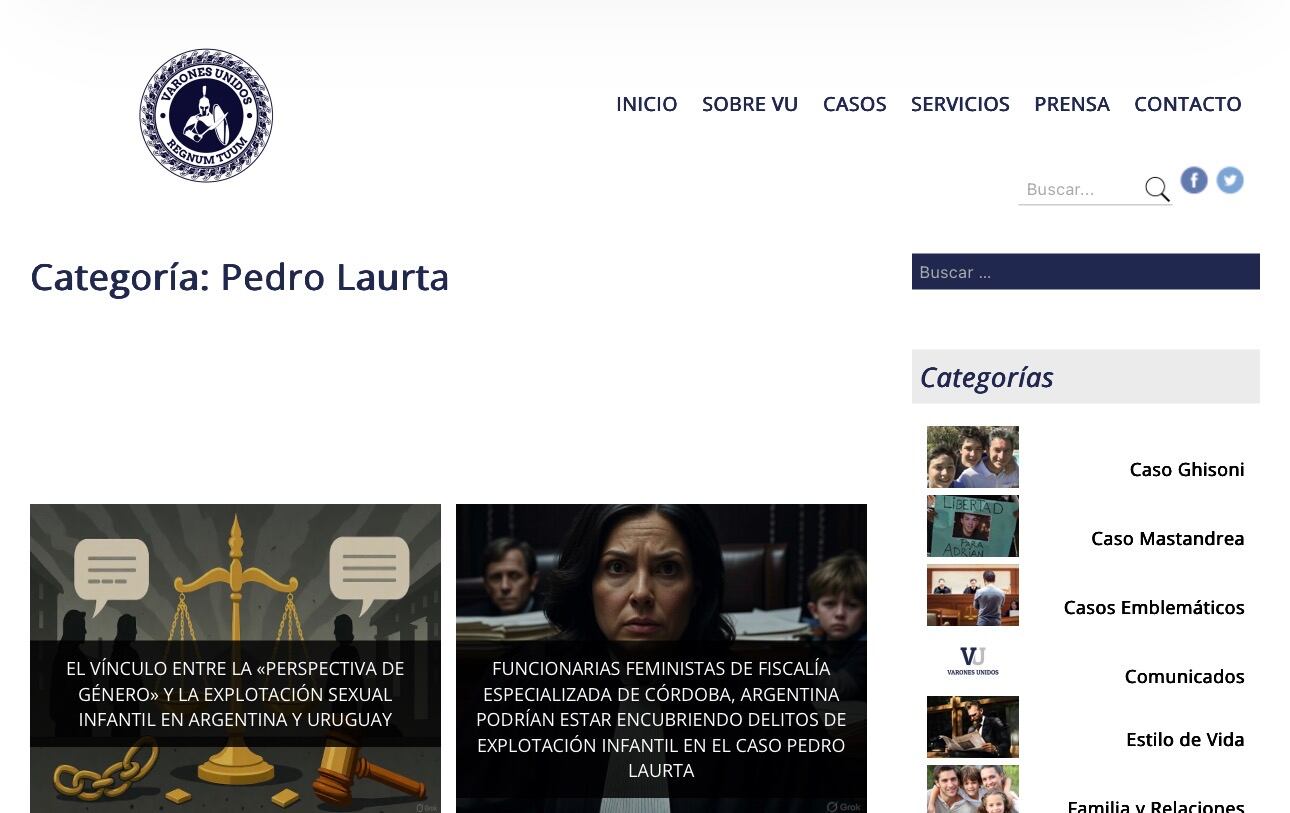Select the Estilo de Vida newspaper thumbnail

[x=972, y=727]
